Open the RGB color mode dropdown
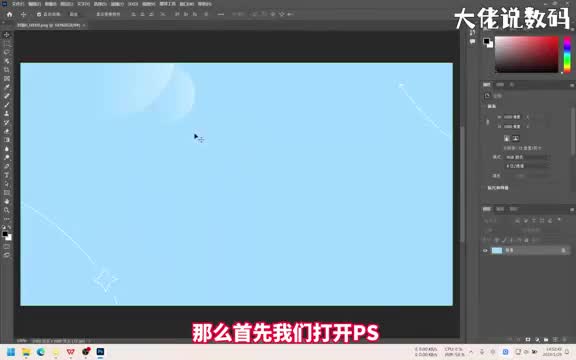The image size is (576, 360). 527,157
